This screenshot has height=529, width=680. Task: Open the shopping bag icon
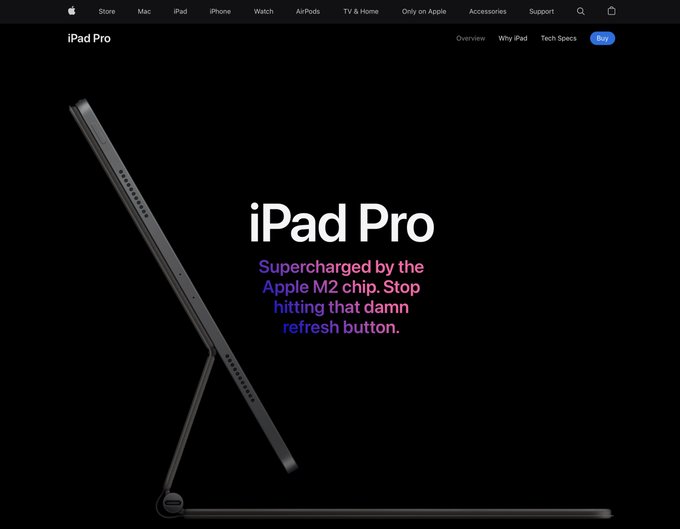pyautogui.click(x=611, y=11)
